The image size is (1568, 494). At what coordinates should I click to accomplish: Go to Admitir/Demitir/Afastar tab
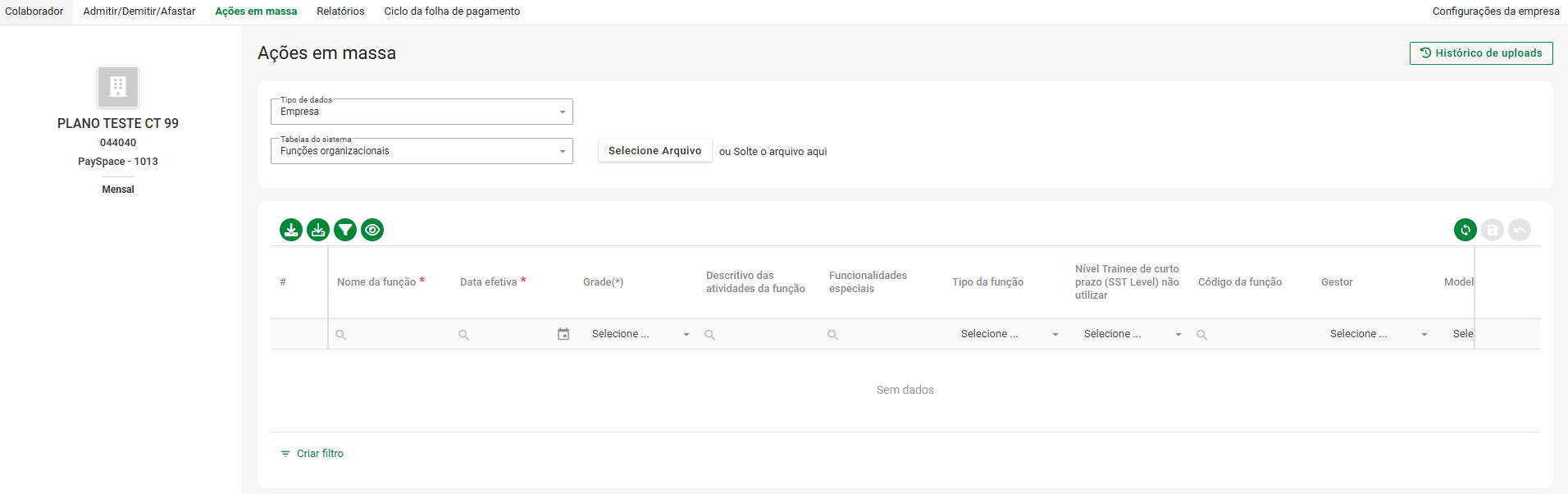[x=139, y=11]
